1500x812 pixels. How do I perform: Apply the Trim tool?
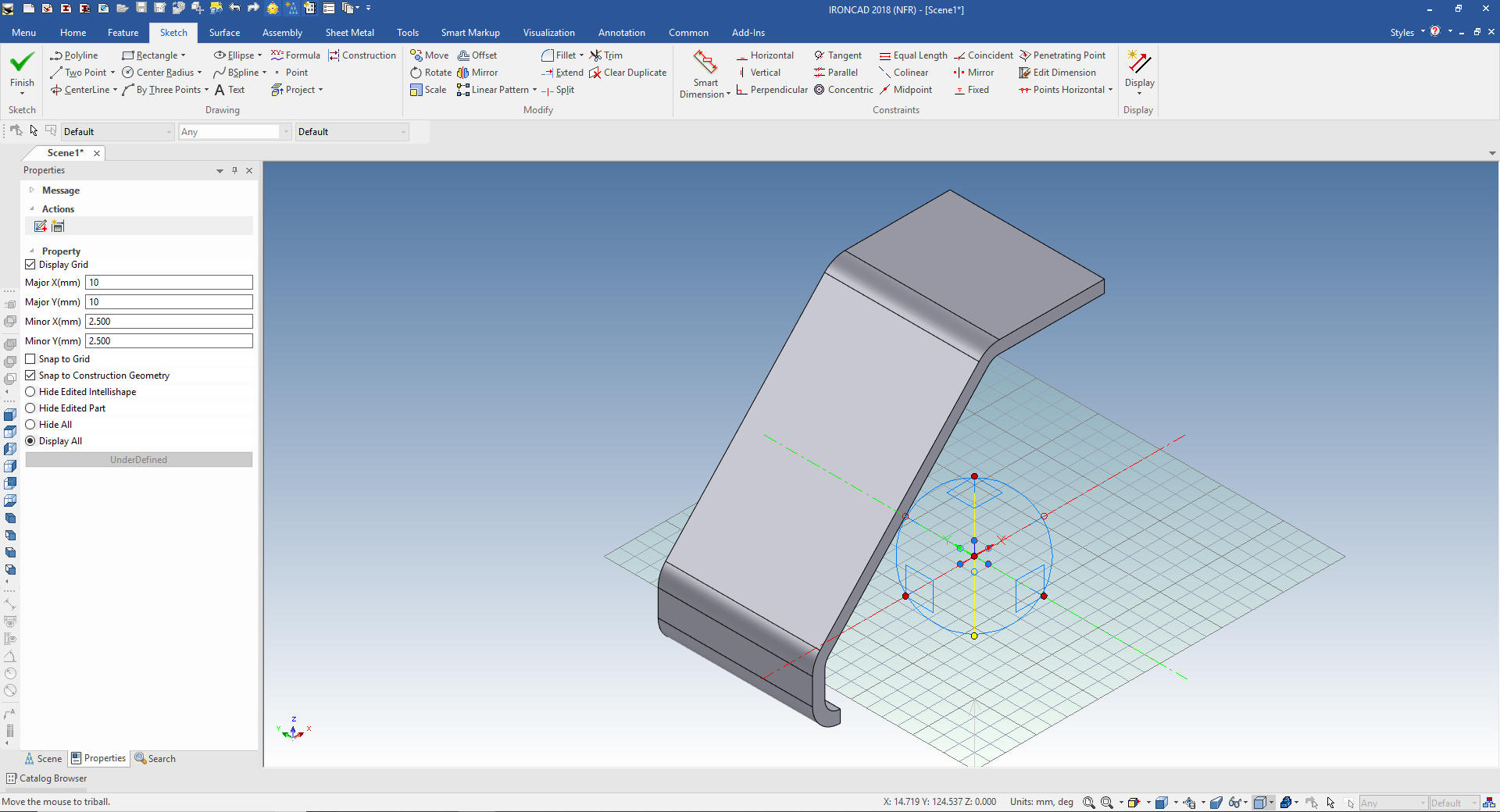[x=605, y=55]
